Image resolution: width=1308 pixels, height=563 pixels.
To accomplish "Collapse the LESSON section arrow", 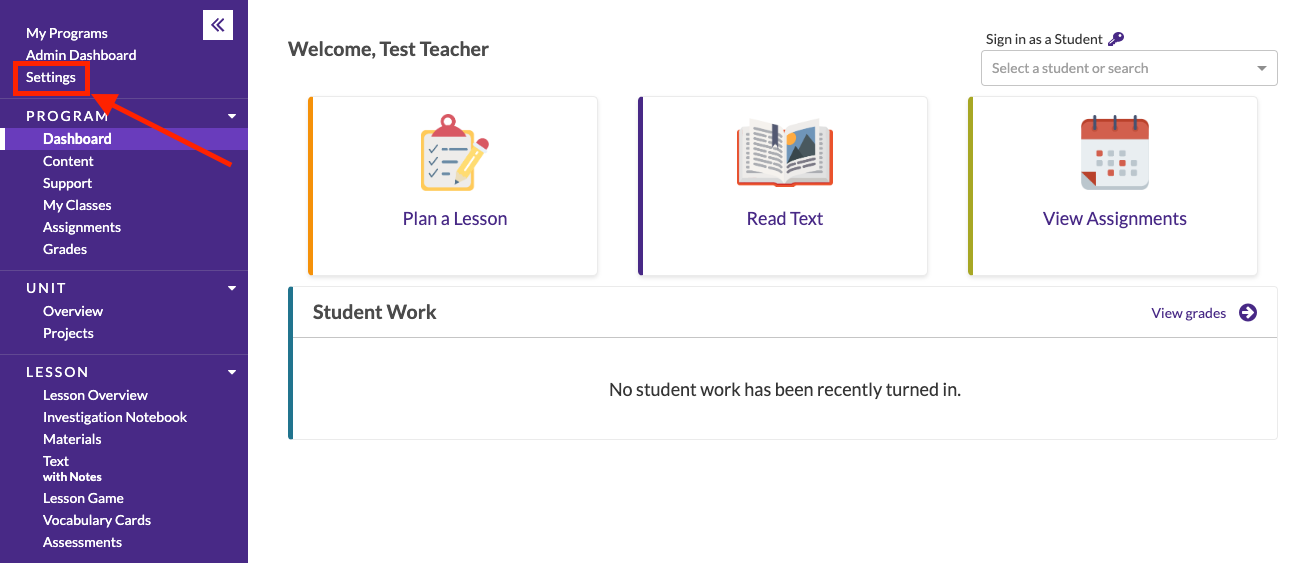I will (232, 372).
